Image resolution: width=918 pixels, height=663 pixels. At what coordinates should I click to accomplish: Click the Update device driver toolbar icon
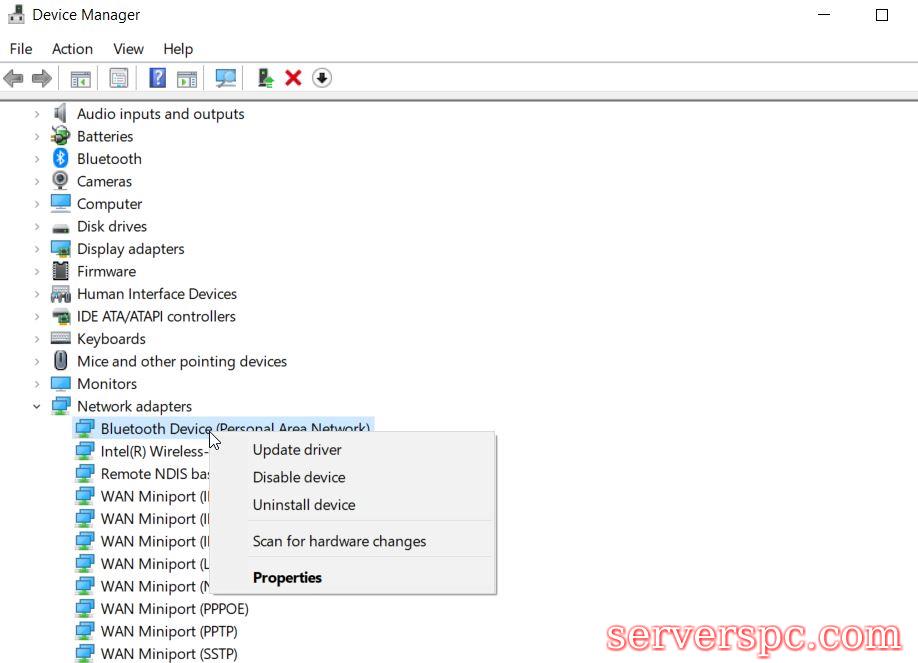tap(265, 78)
